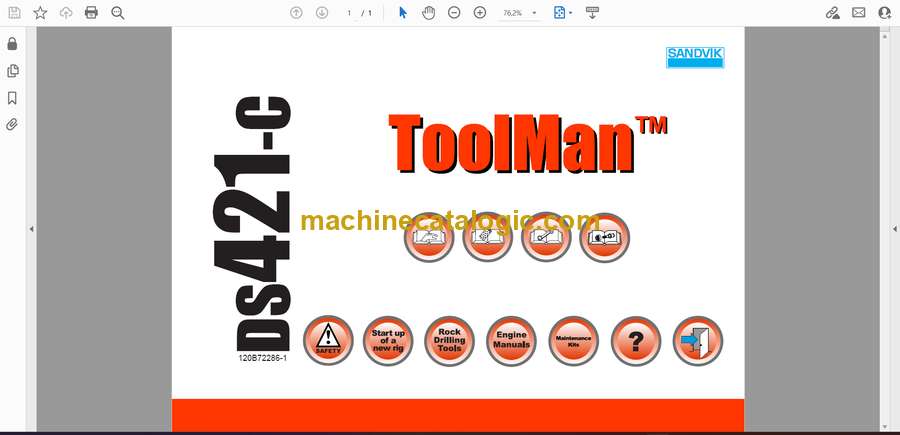Click the scrolling mode download-style icon
Screen dimensions: 900x435
click(592, 13)
